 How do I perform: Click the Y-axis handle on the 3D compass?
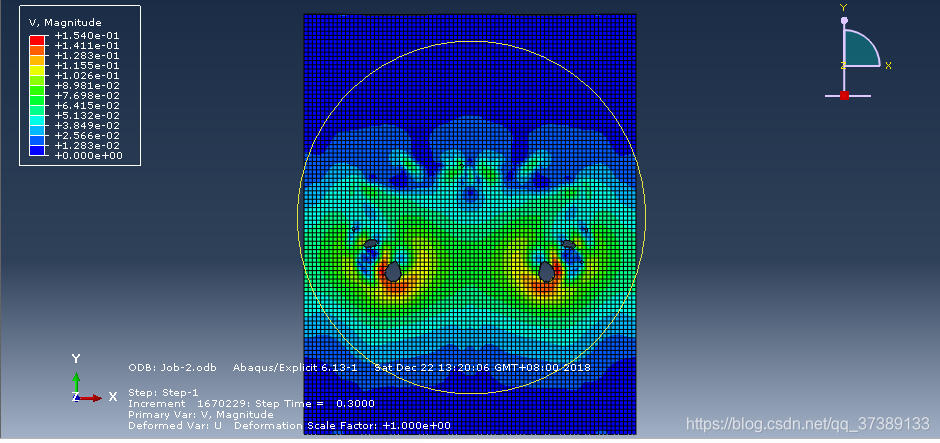click(844, 20)
